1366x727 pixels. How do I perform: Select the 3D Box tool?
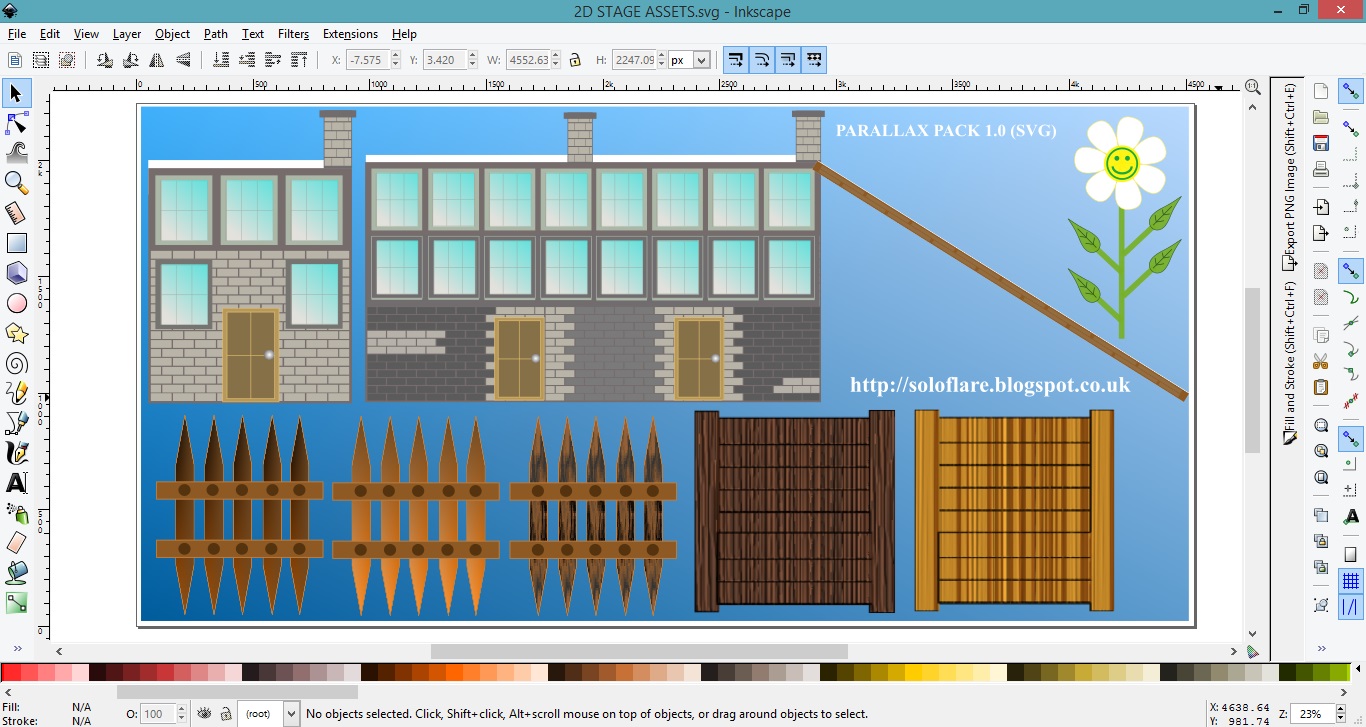click(x=16, y=273)
